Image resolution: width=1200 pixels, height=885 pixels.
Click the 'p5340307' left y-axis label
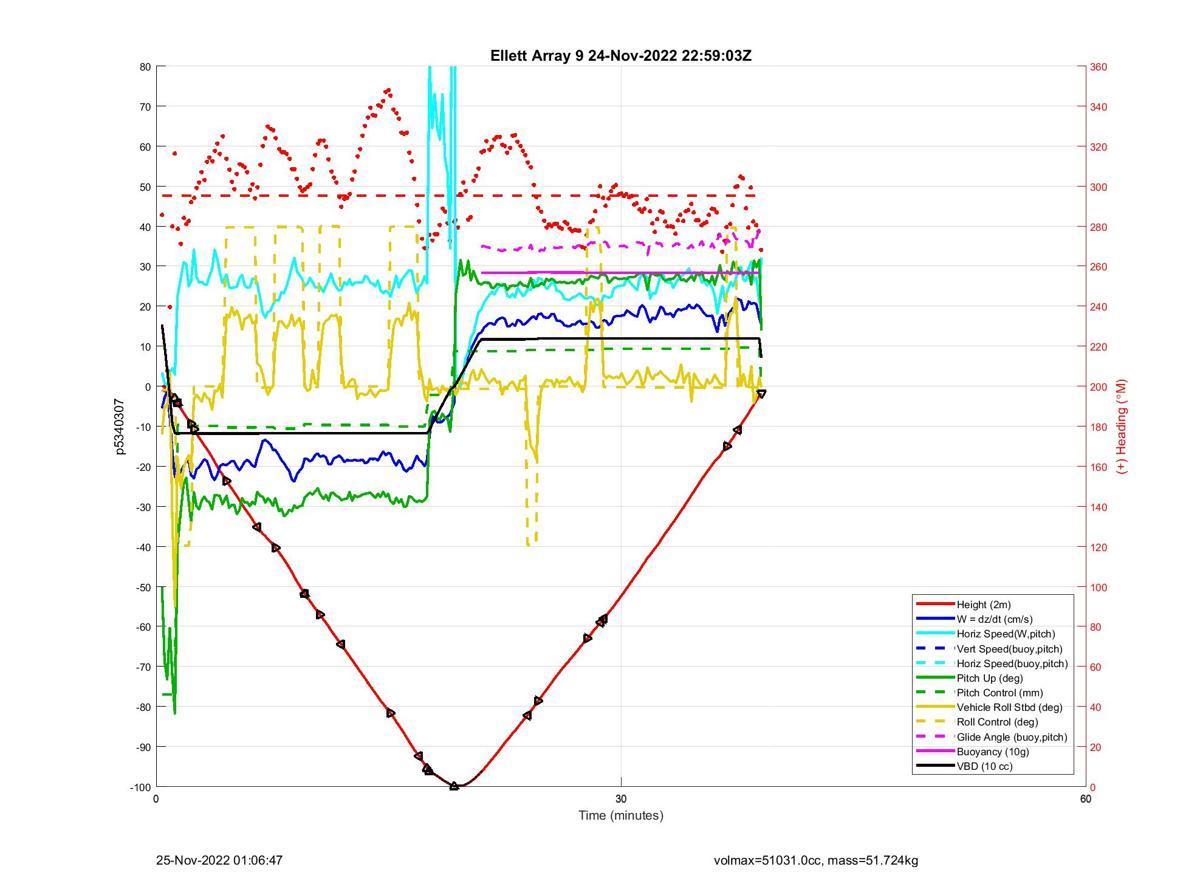pyautogui.click(x=119, y=427)
